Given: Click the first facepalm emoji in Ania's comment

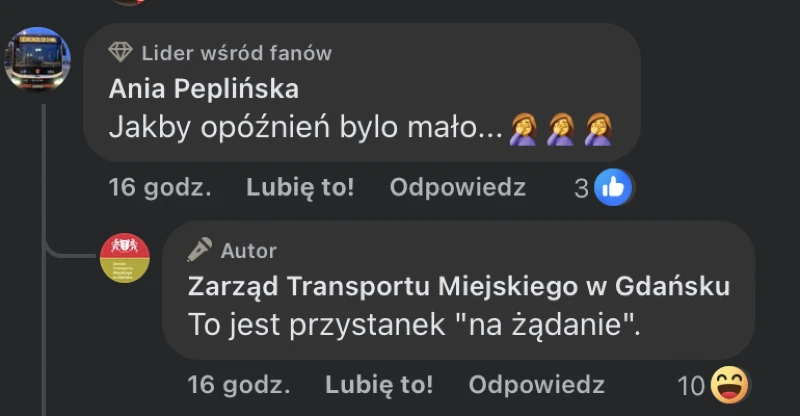Looking at the screenshot, I should pos(524,127).
